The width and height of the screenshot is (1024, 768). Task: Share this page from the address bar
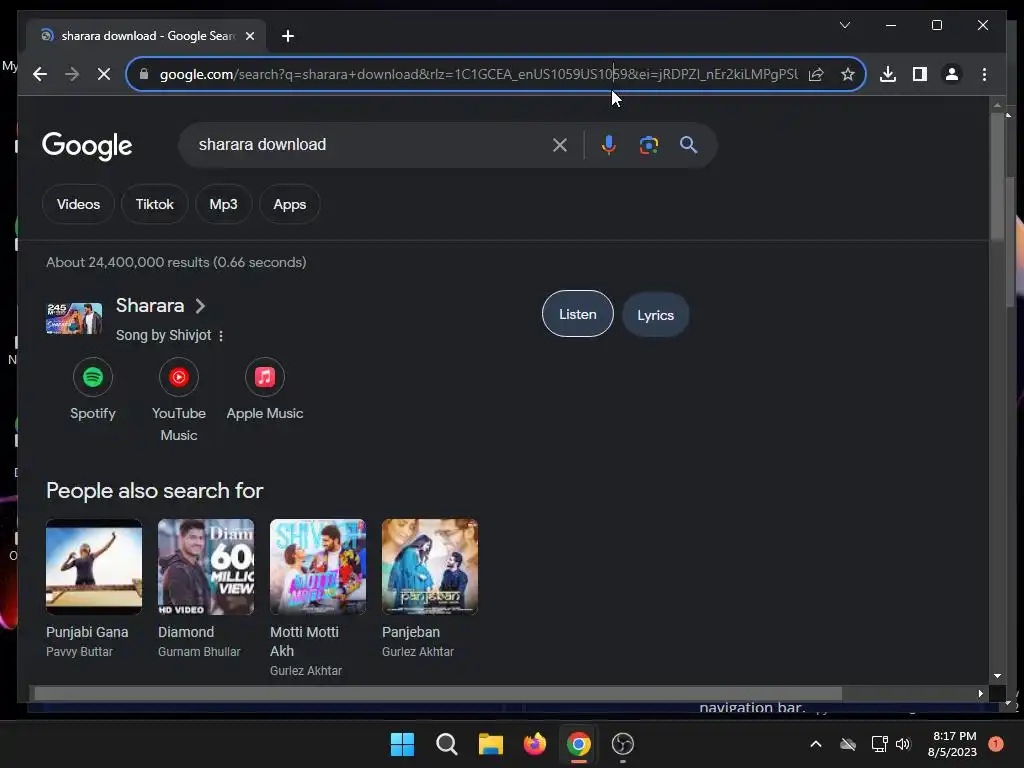816,74
